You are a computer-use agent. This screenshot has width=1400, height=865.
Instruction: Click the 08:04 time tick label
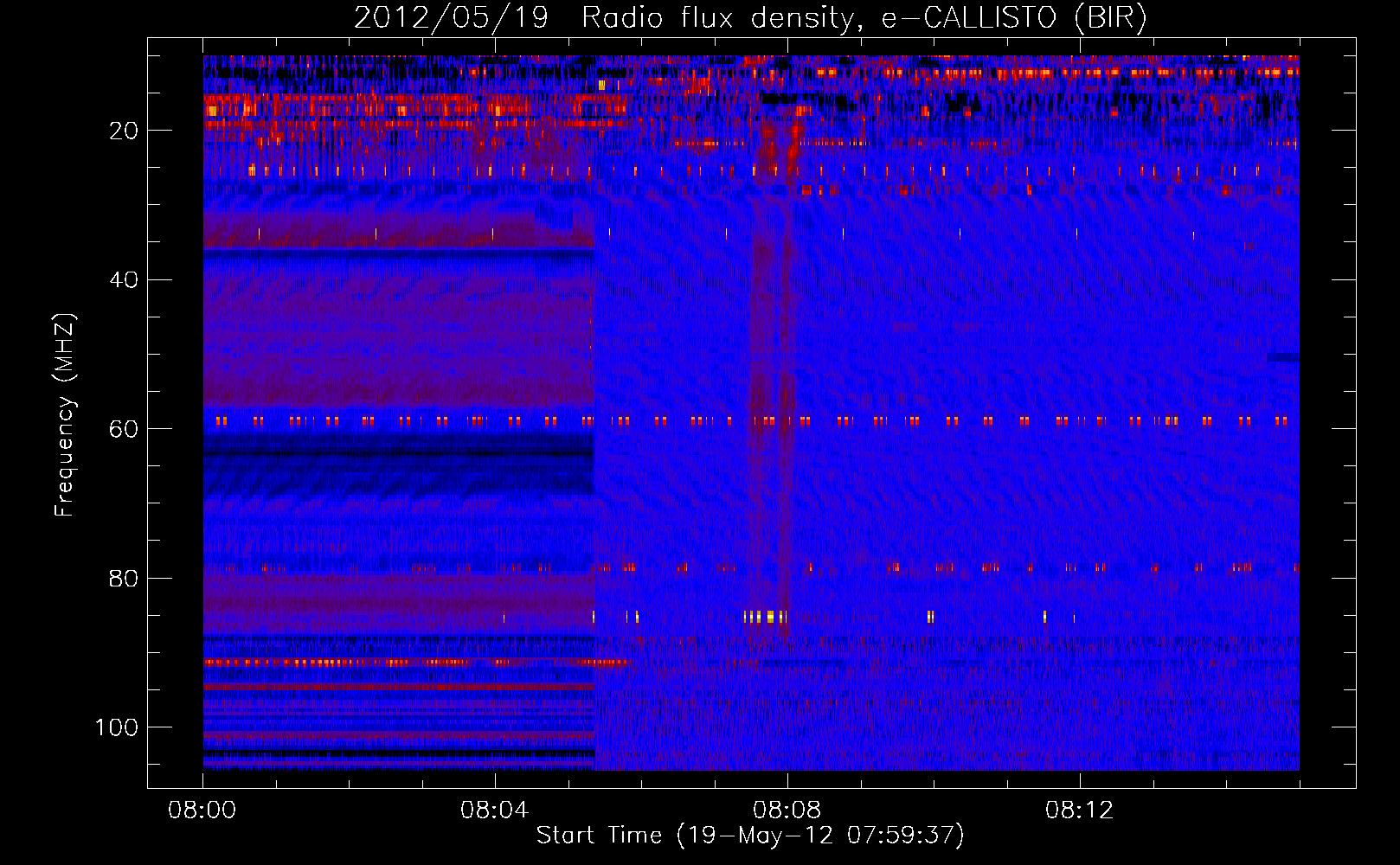click(495, 811)
